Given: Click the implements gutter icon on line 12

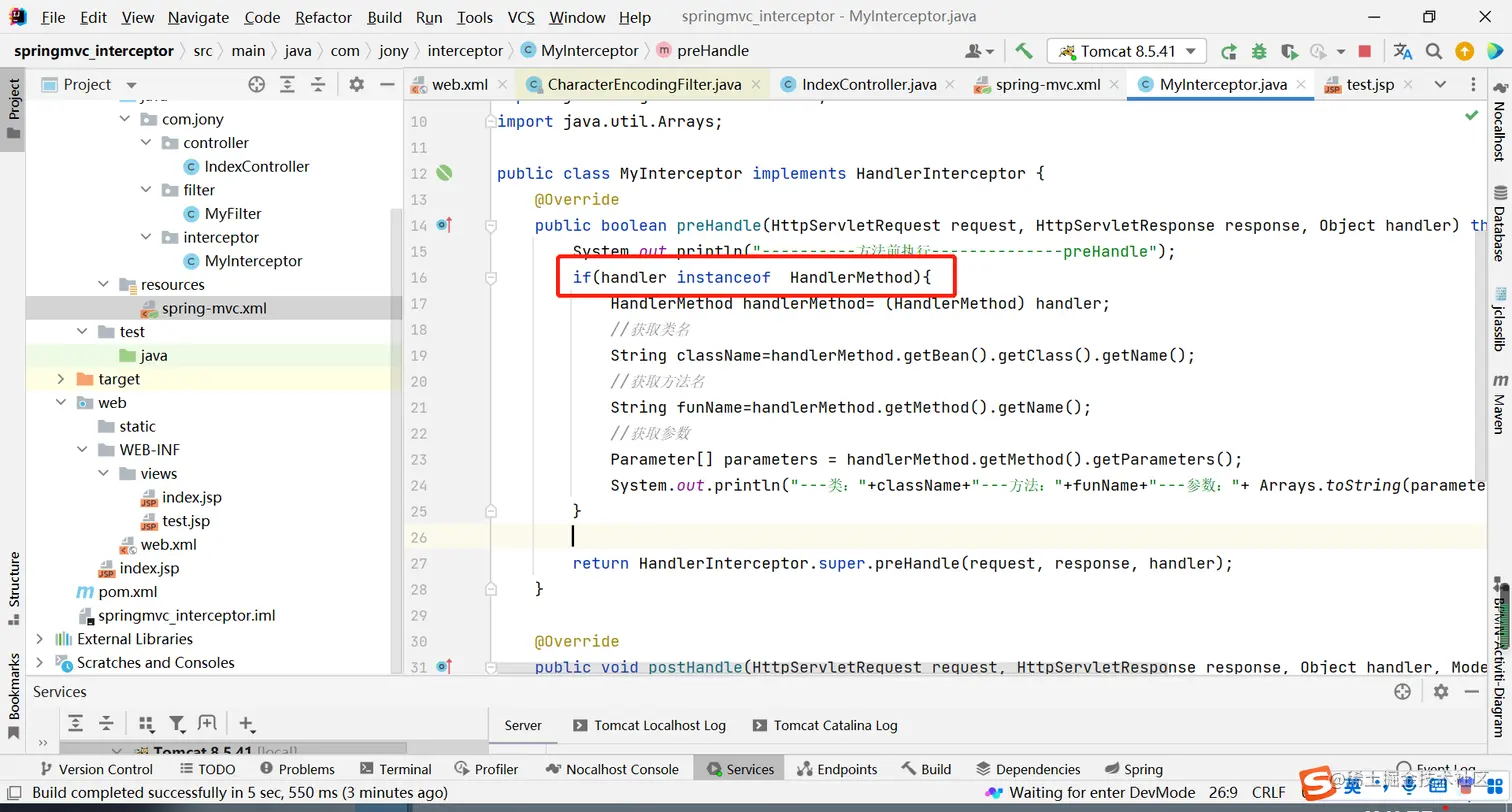Looking at the screenshot, I should [444, 173].
